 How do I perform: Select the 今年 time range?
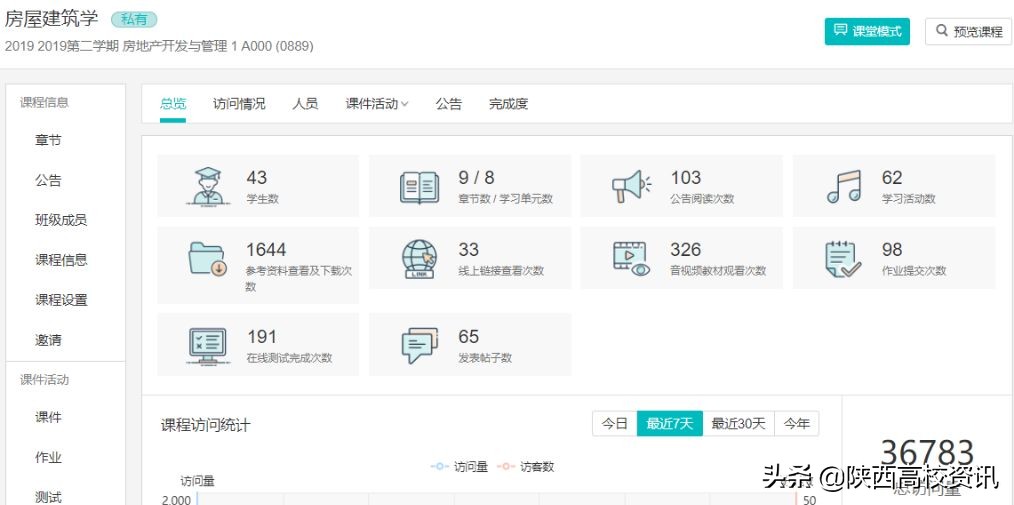pyautogui.click(x=797, y=424)
